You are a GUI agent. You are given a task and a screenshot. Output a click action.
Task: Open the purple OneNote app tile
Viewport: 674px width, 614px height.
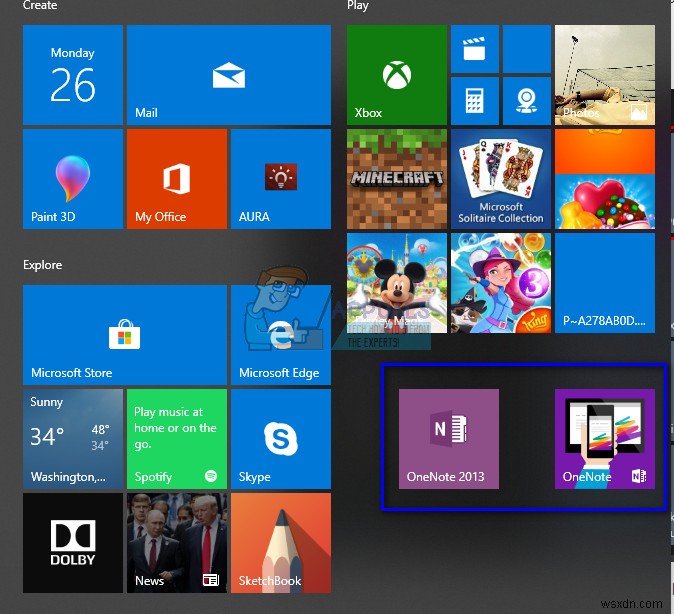tap(605, 439)
